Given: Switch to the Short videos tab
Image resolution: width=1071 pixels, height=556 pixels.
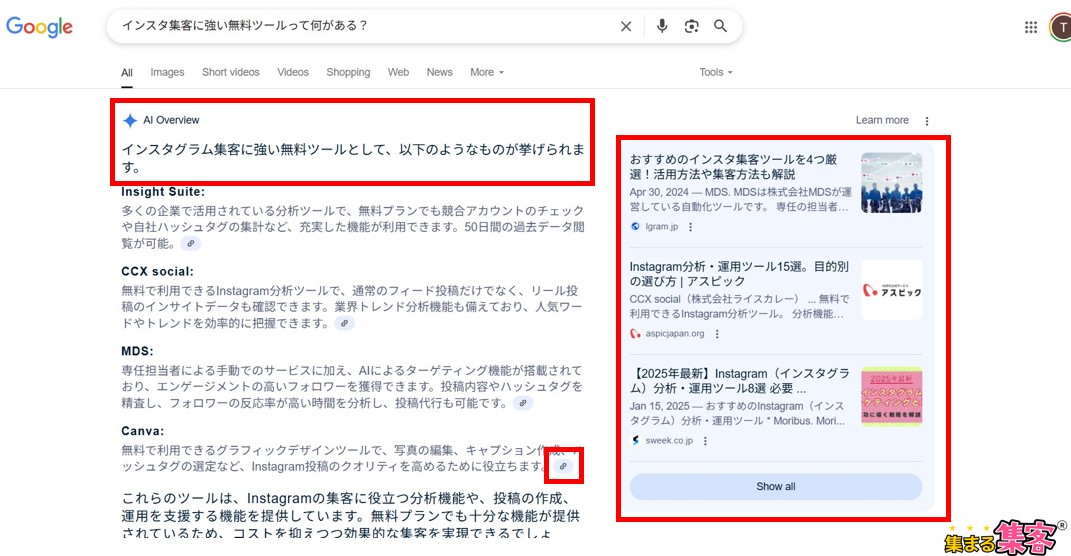Looking at the screenshot, I should click(x=231, y=72).
